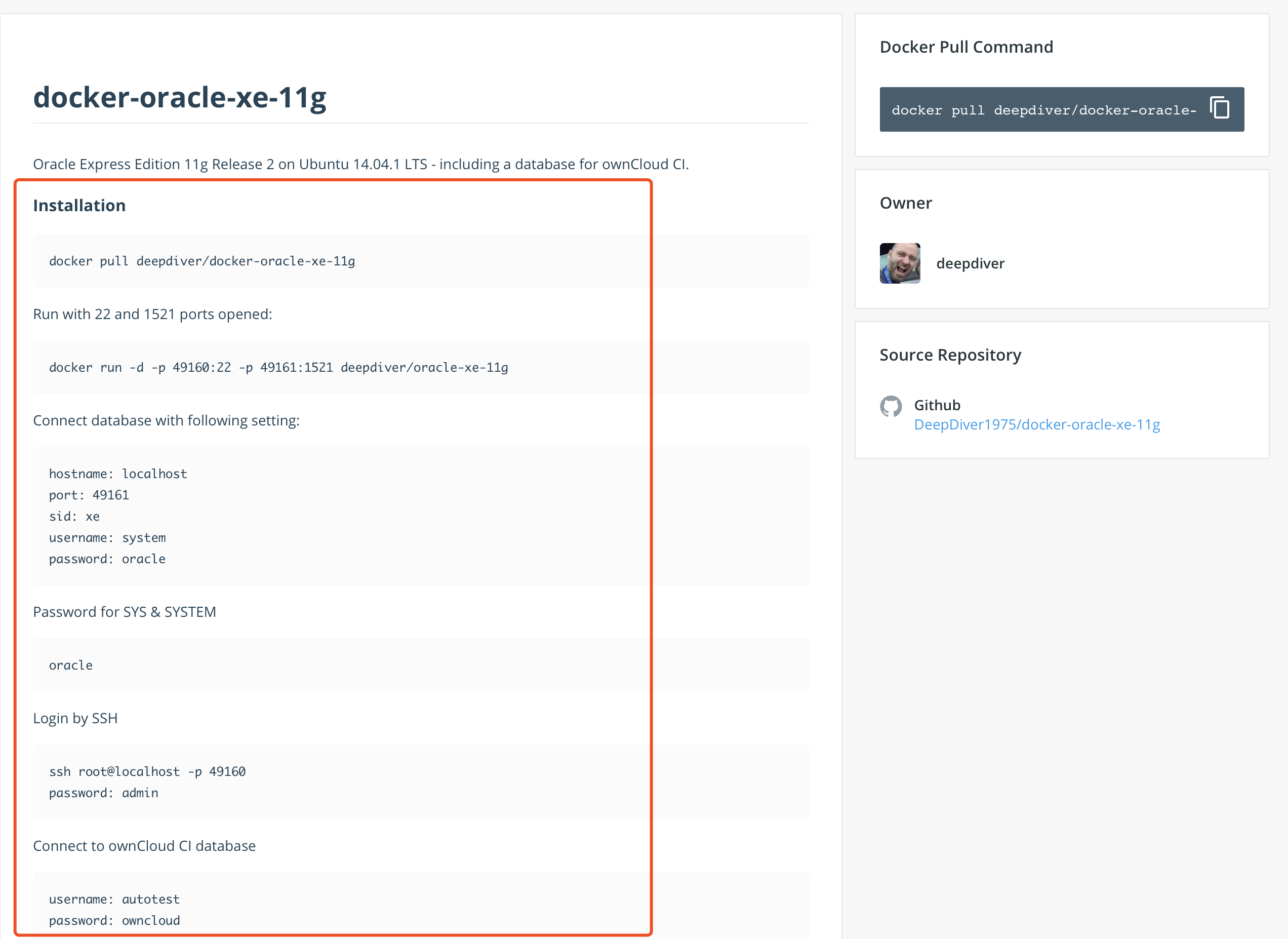Open deepdiver's profile avatar

click(x=900, y=263)
